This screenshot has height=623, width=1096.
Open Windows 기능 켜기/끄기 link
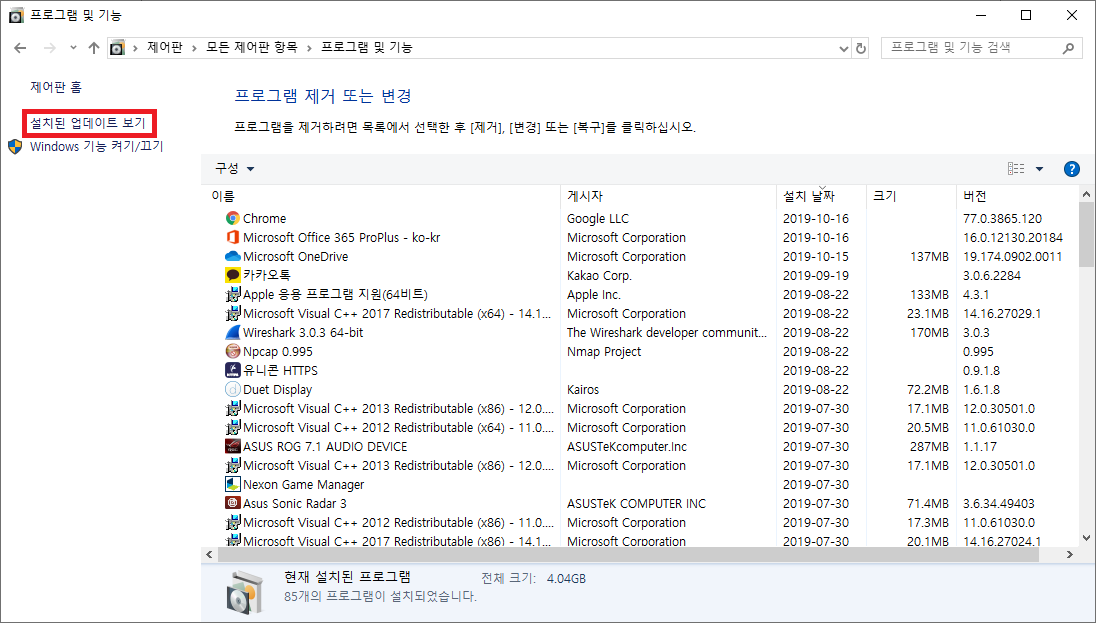click(96, 146)
